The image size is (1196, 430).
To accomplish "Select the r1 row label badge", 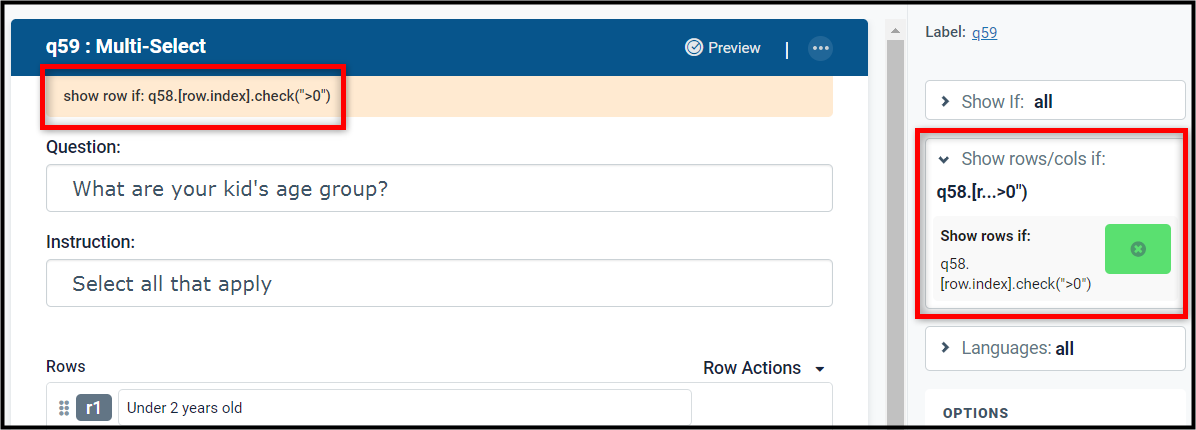I will pyautogui.click(x=94, y=408).
